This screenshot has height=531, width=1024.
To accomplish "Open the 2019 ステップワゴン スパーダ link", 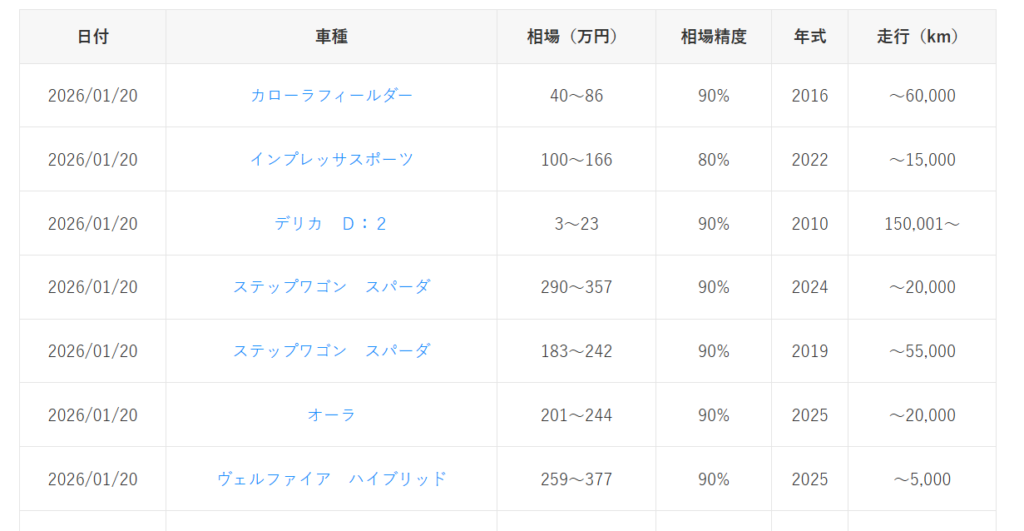I will [331, 352].
